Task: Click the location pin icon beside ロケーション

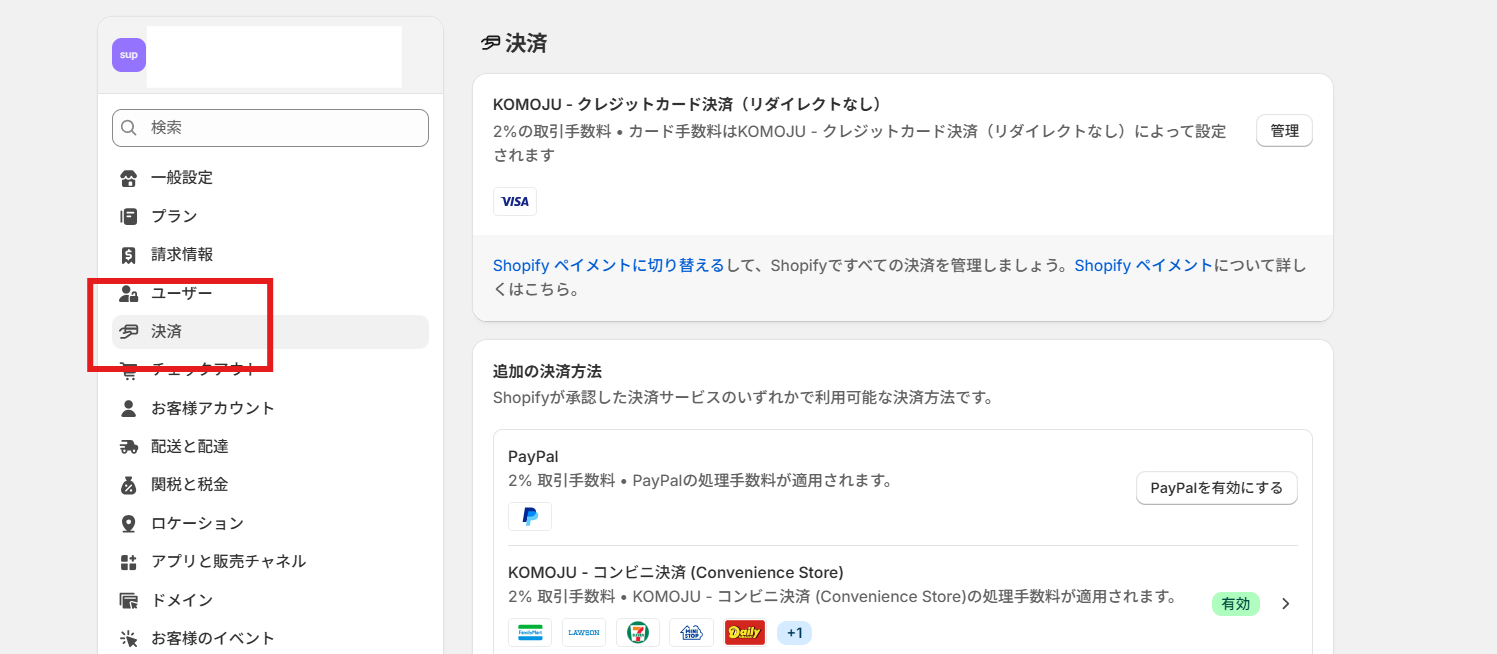Action: [x=128, y=523]
